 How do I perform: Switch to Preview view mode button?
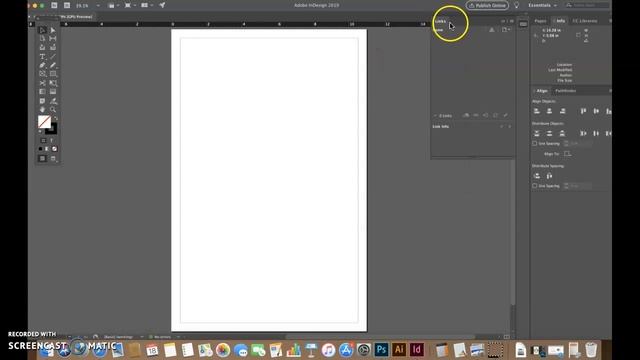tap(53, 158)
